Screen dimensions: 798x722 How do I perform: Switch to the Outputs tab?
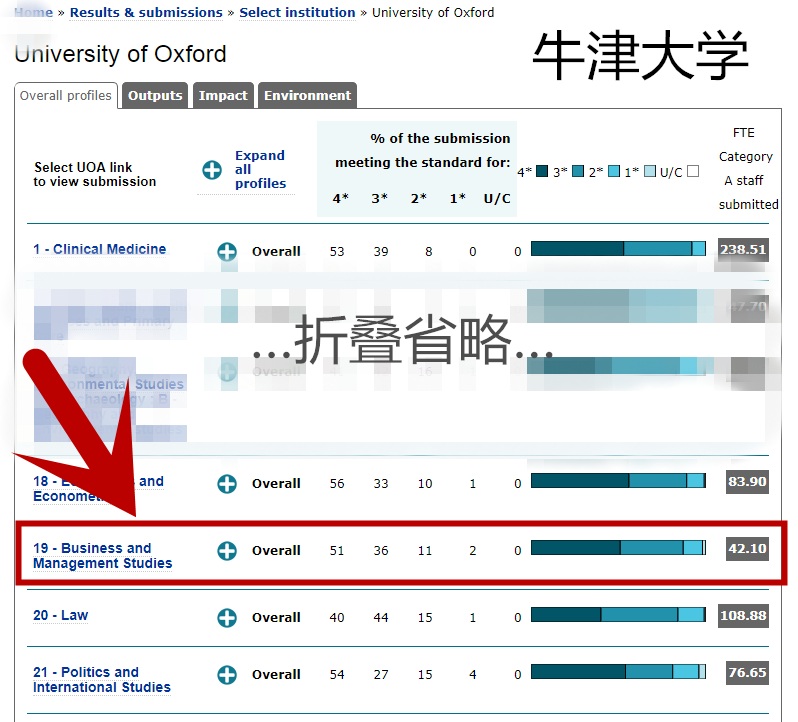(x=155, y=96)
